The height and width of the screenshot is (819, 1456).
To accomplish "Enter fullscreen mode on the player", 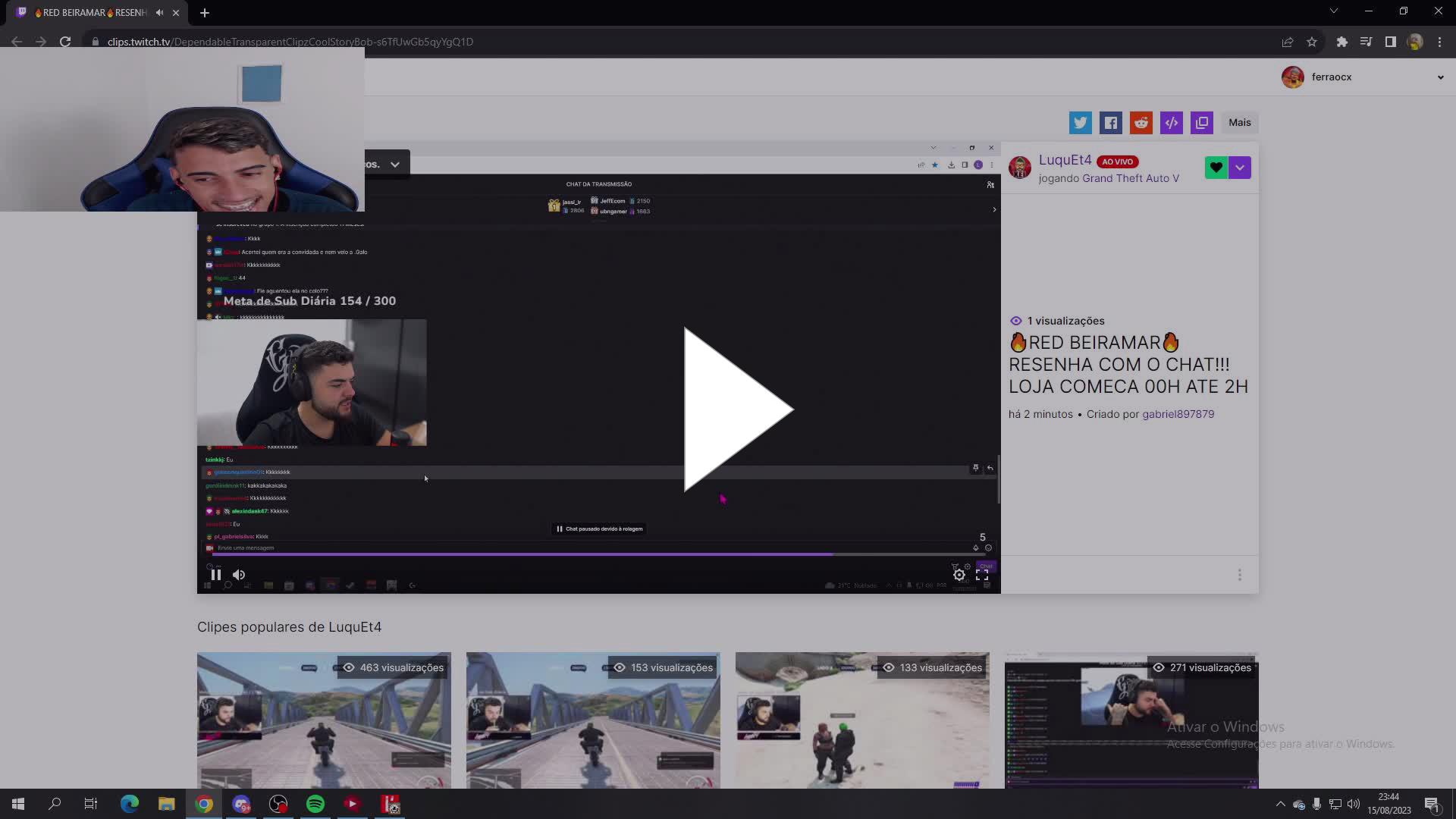I will [982, 575].
